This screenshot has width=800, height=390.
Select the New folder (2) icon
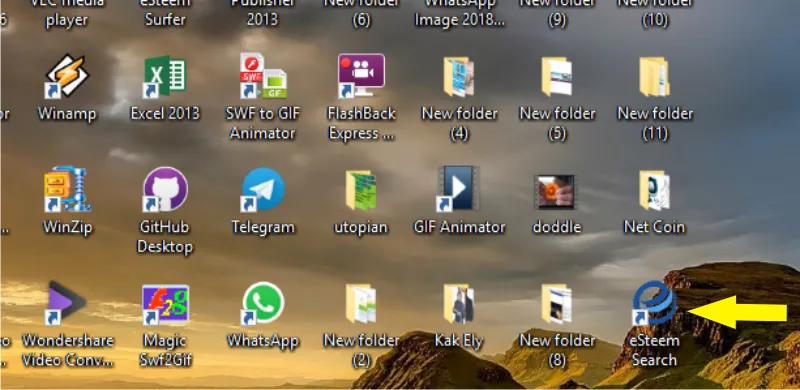(x=361, y=304)
